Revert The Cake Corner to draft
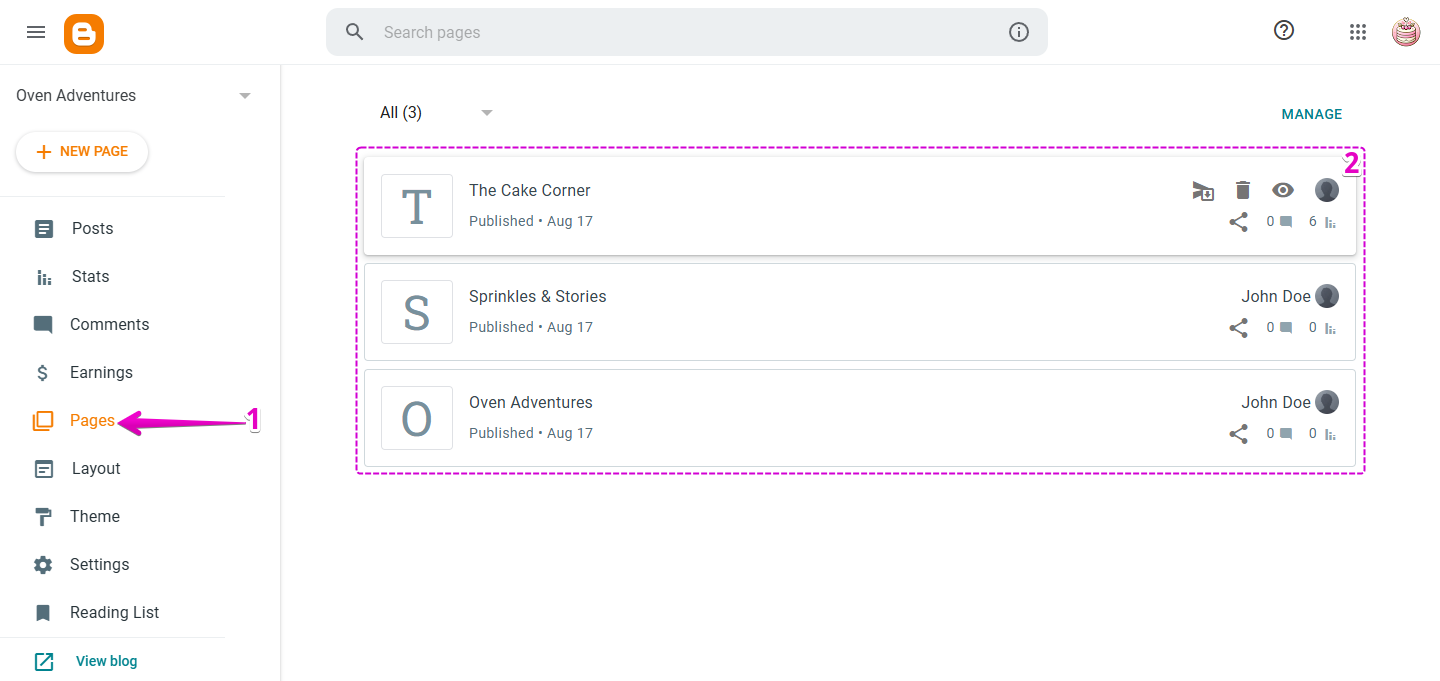Image resolution: width=1440 pixels, height=681 pixels. 1203,190
